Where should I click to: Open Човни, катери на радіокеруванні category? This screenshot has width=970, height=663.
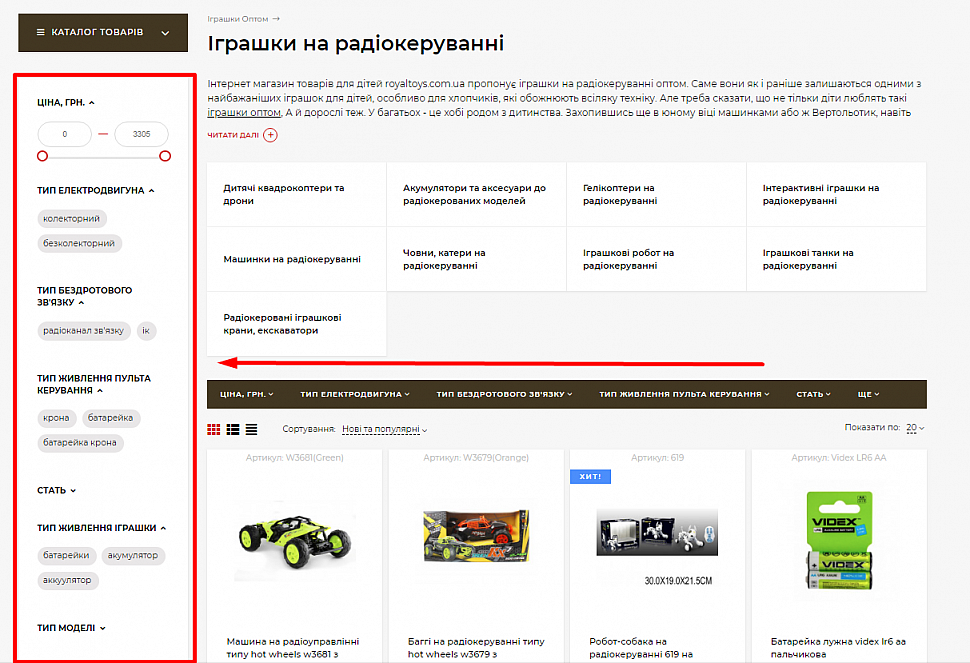click(x=476, y=259)
